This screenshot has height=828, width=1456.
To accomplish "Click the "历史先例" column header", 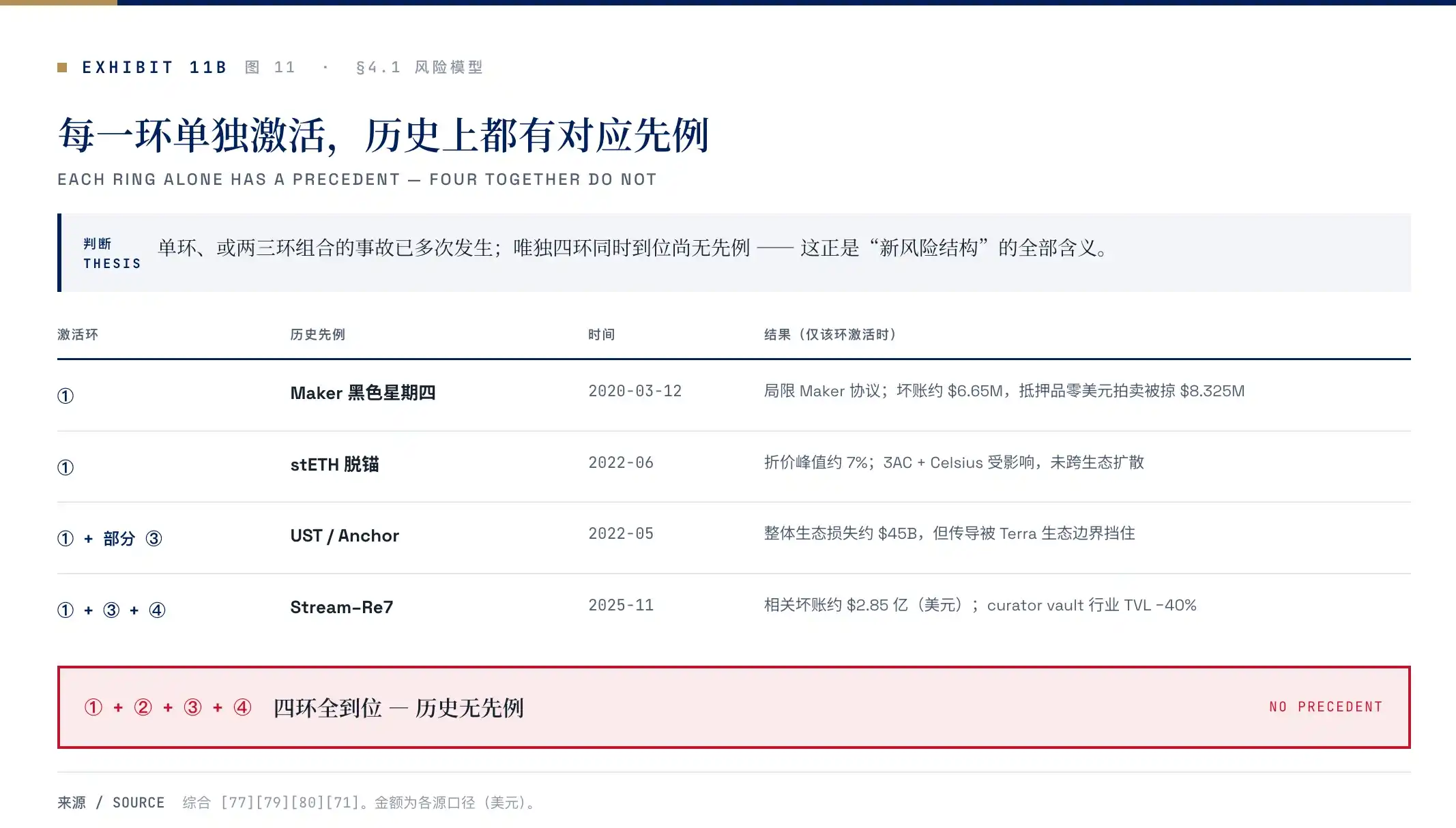I will [x=318, y=334].
